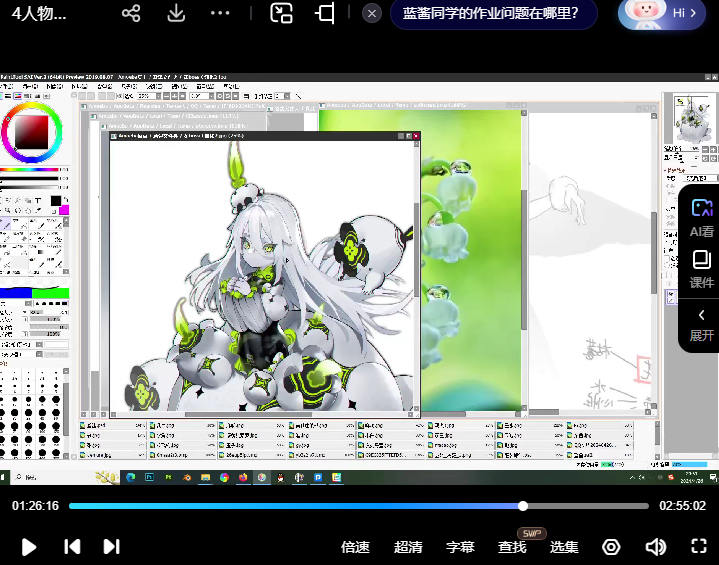Screen dimensions: 719x565
Task: Skip to the previous video
Action: 72,546
